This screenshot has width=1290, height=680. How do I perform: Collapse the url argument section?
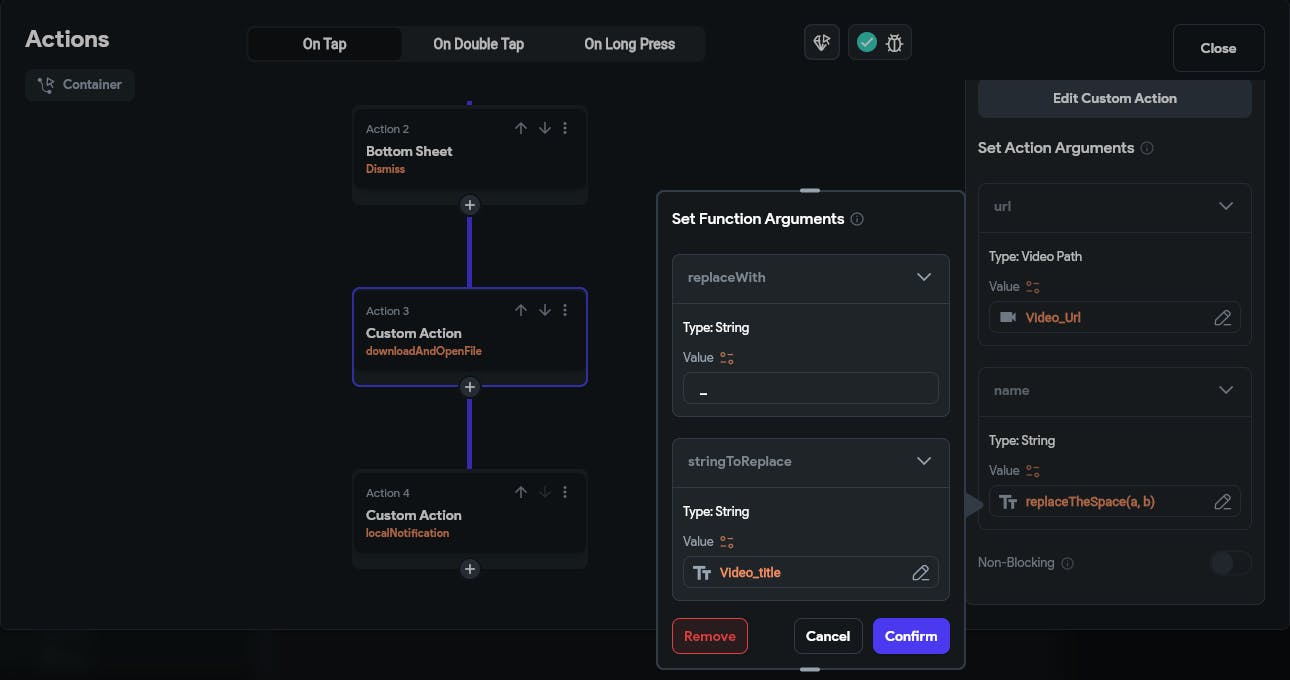[1226, 206]
